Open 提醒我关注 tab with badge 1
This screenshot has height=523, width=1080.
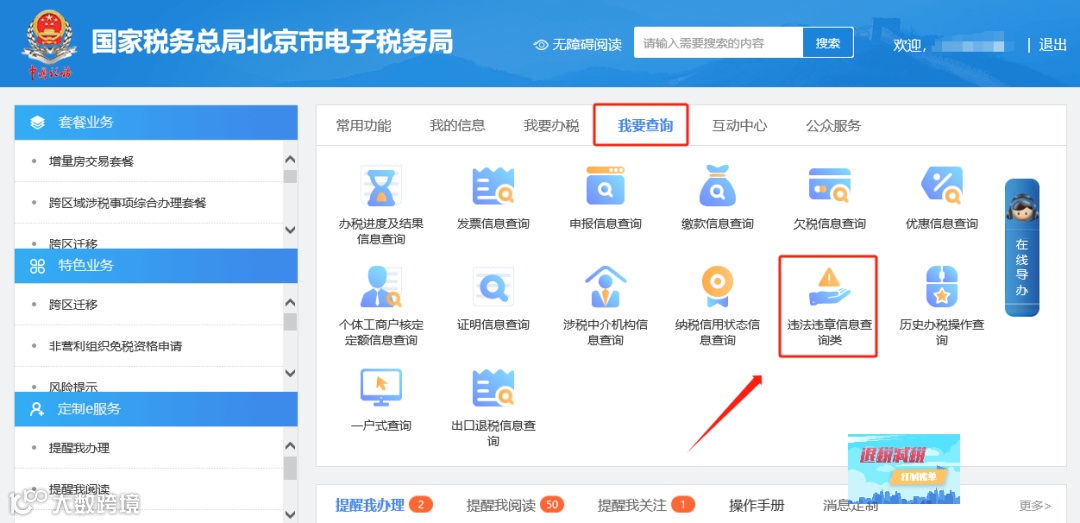[646, 505]
